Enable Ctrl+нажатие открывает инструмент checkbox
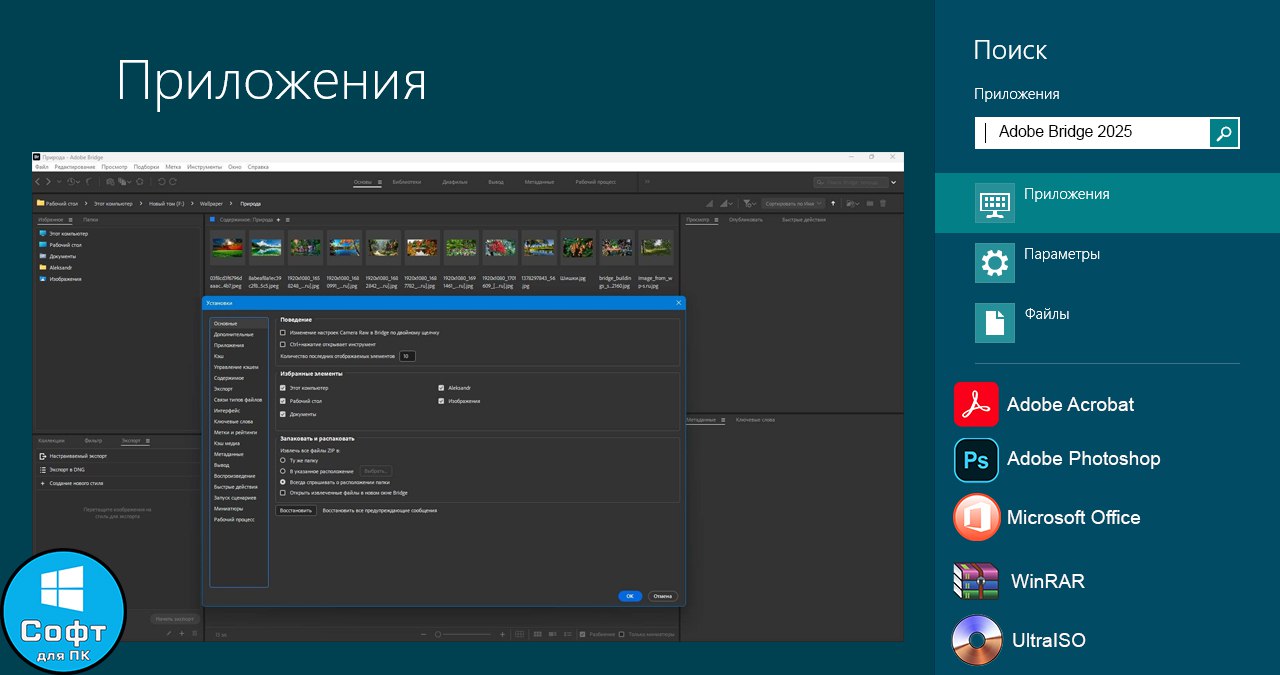This screenshot has height=675, width=1280. [x=283, y=344]
